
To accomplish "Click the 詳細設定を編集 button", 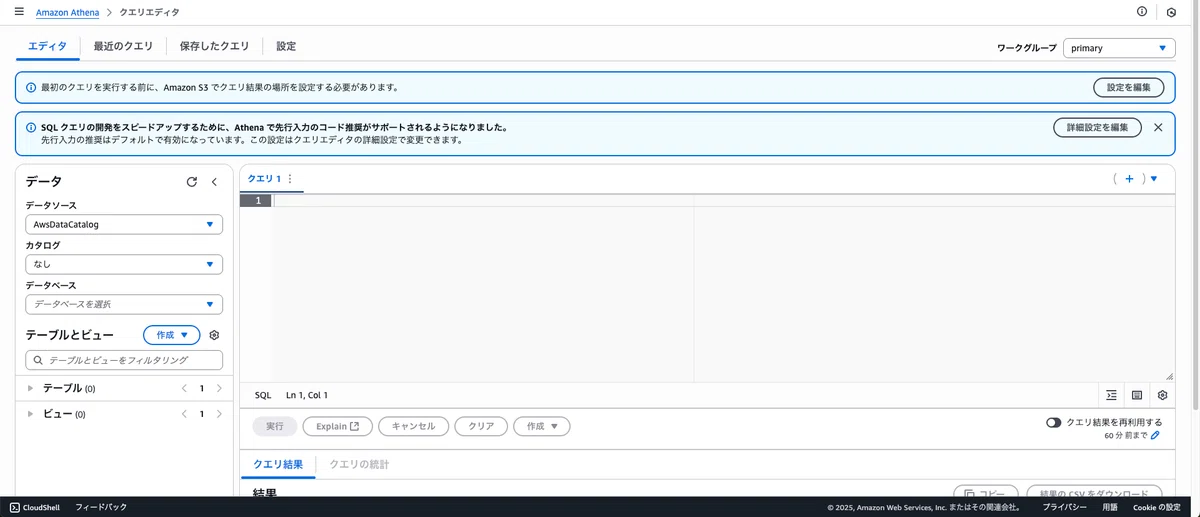I will tap(1097, 127).
